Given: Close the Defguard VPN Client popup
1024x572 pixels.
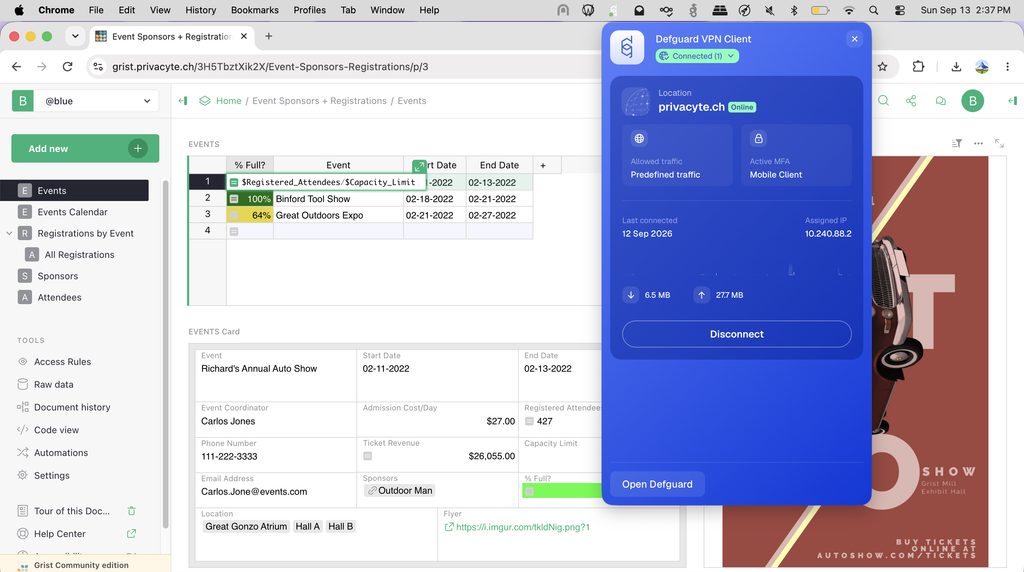Looking at the screenshot, I should click(x=854, y=39).
